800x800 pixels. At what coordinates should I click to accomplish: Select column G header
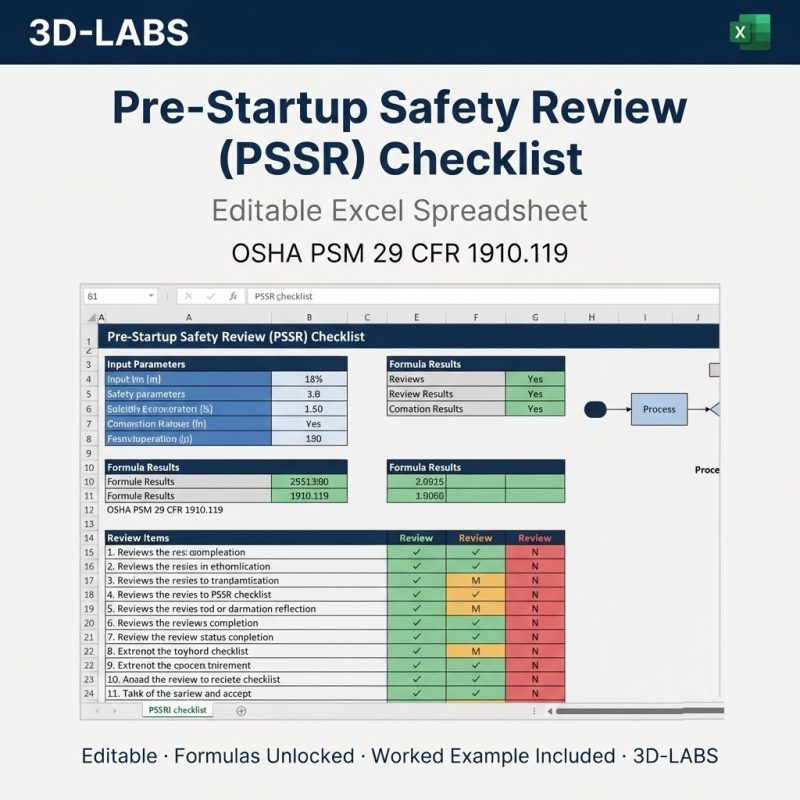coord(535,317)
